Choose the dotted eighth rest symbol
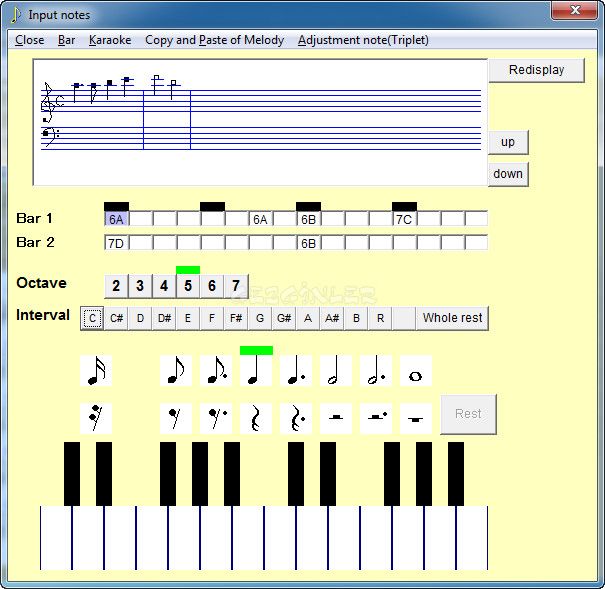605x589 pixels. (216, 418)
